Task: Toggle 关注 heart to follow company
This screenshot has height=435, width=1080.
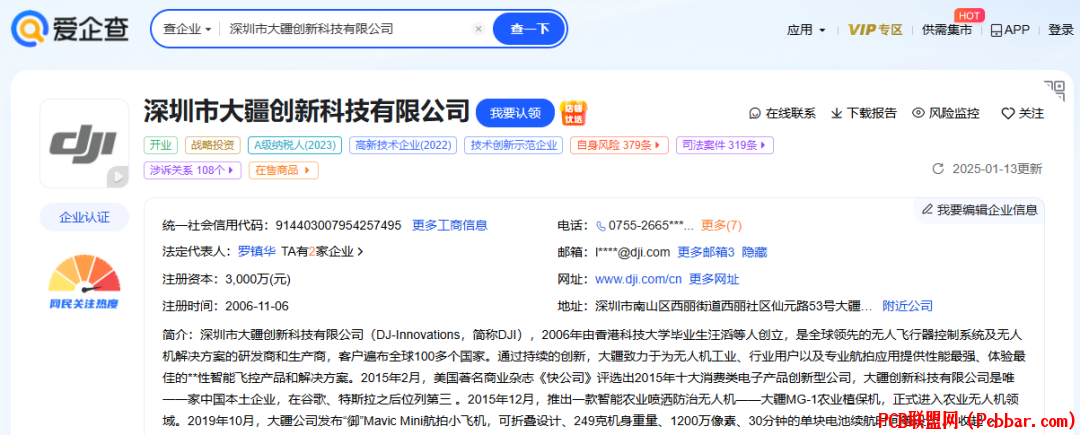Action: tap(1023, 113)
